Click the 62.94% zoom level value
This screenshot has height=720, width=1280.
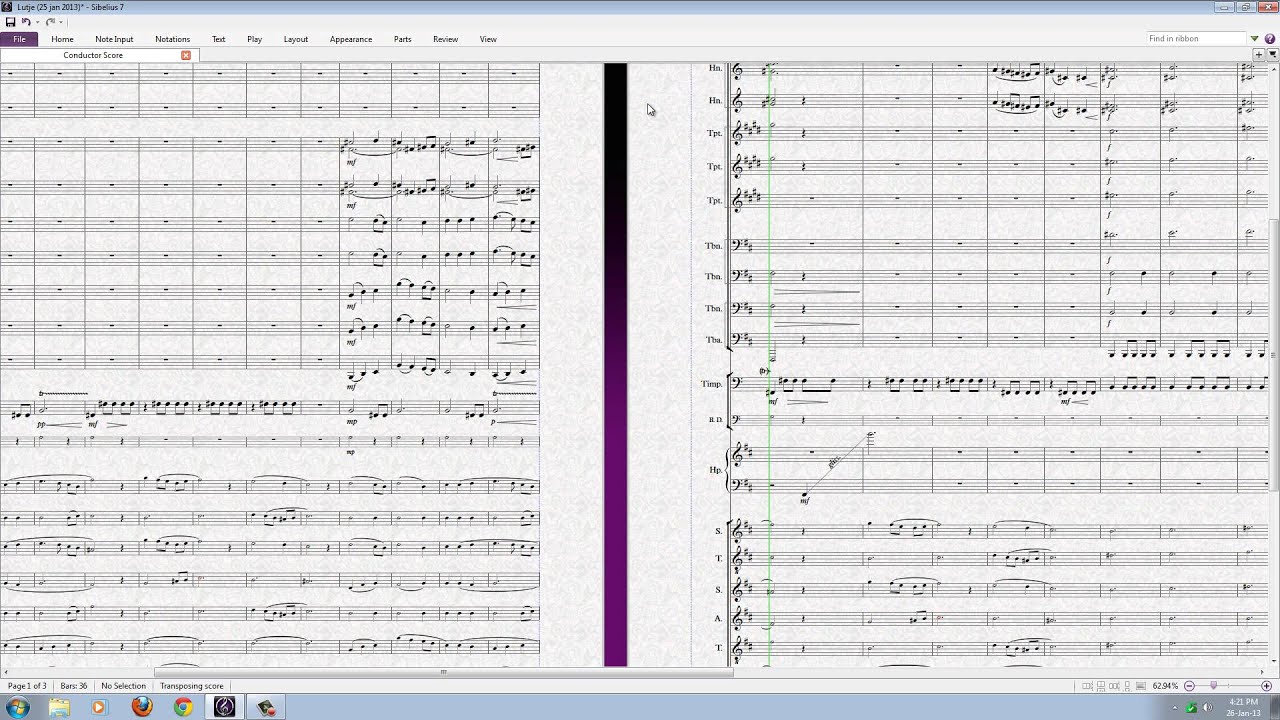(x=1165, y=686)
